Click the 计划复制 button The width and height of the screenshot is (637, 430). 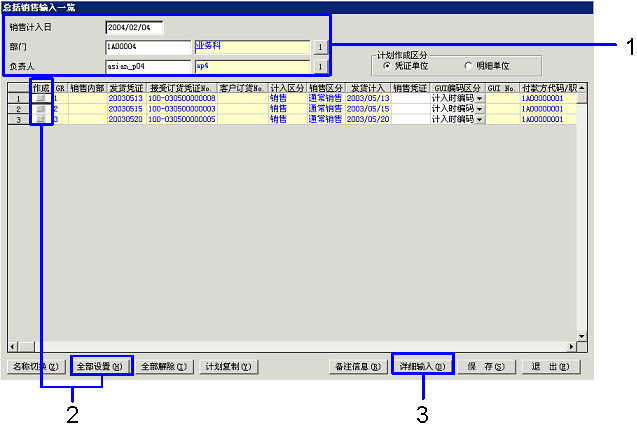(229, 367)
